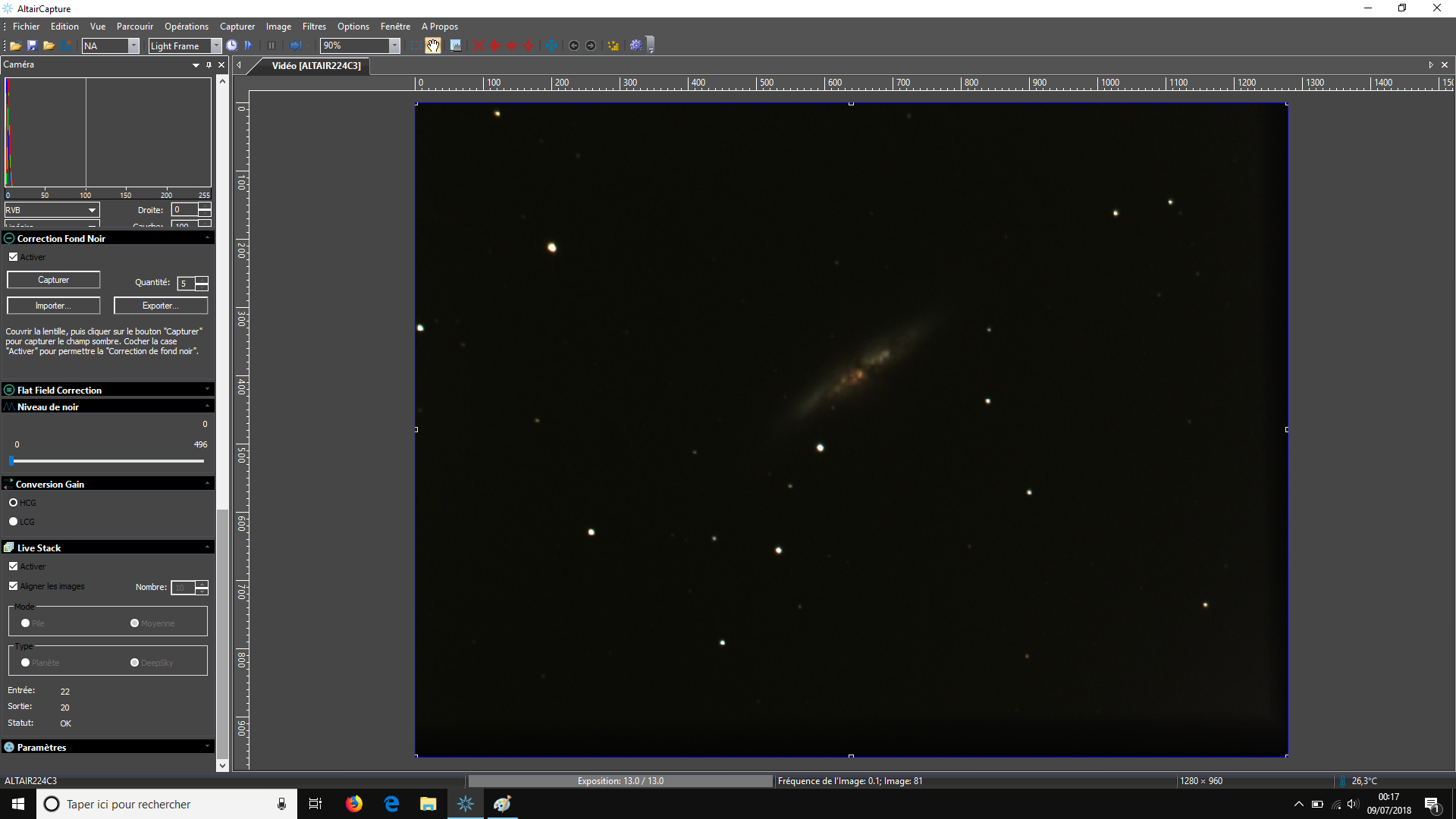
Task: Open the 90% zoom dropdown
Action: [394, 45]
